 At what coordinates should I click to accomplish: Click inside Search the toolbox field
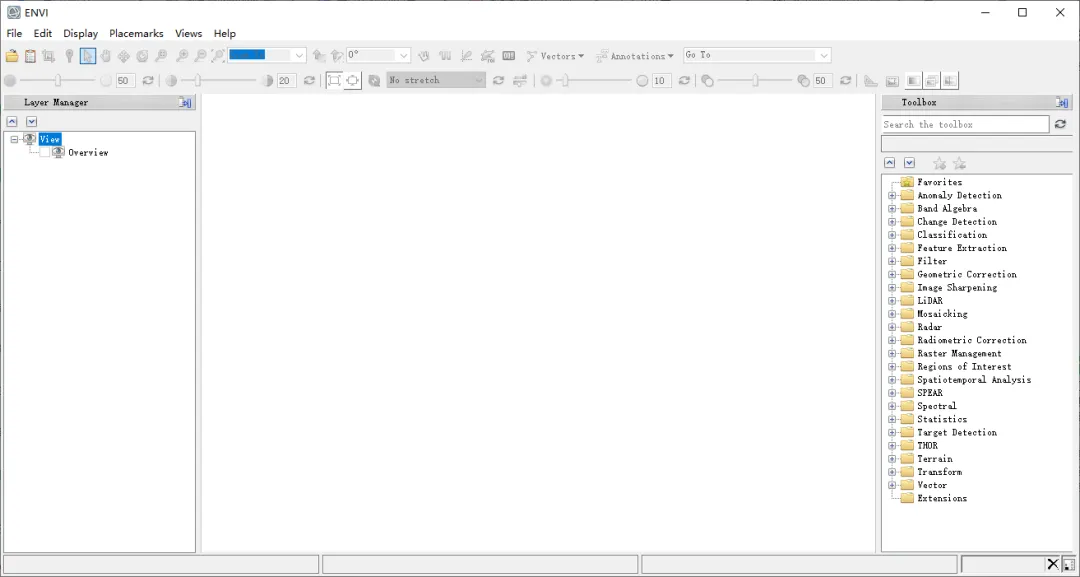tap(965, 125)
